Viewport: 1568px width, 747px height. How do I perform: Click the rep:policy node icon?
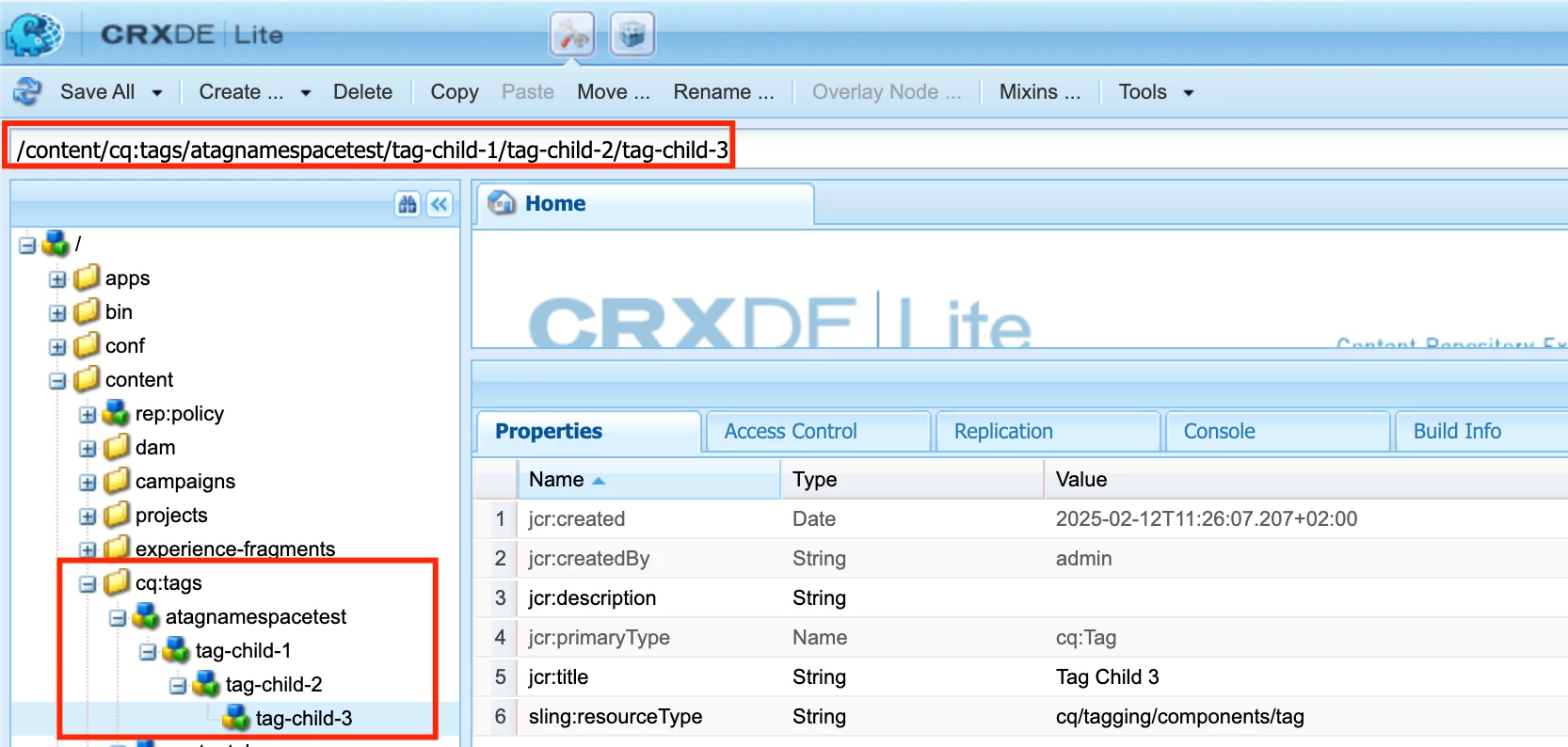(x=116, y=413)
